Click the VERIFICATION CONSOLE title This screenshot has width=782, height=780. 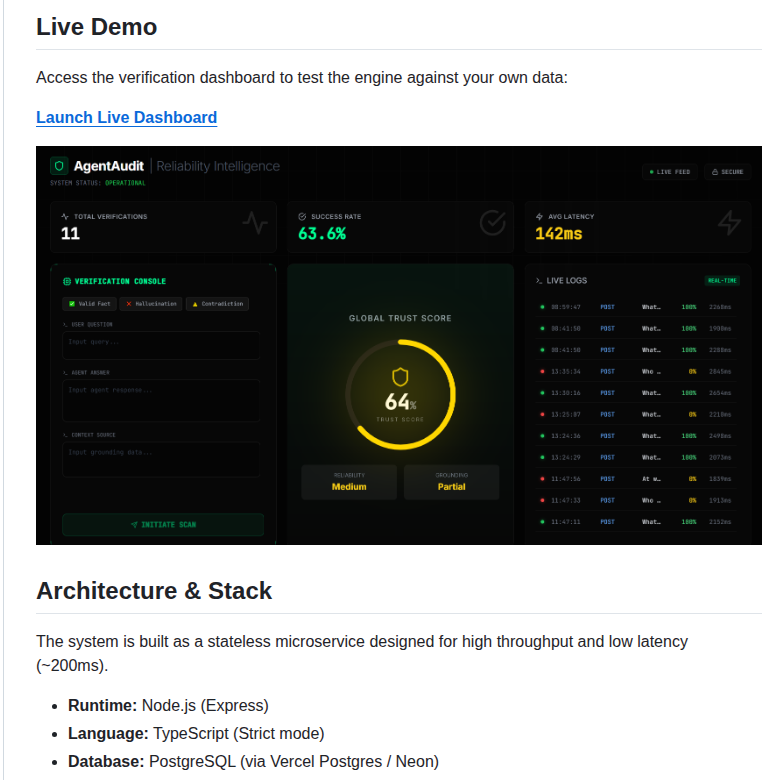(120, 281)
